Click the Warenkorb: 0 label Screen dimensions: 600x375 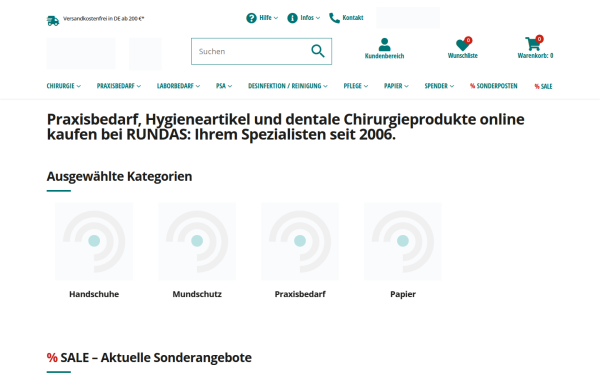[x=535, y=55]
